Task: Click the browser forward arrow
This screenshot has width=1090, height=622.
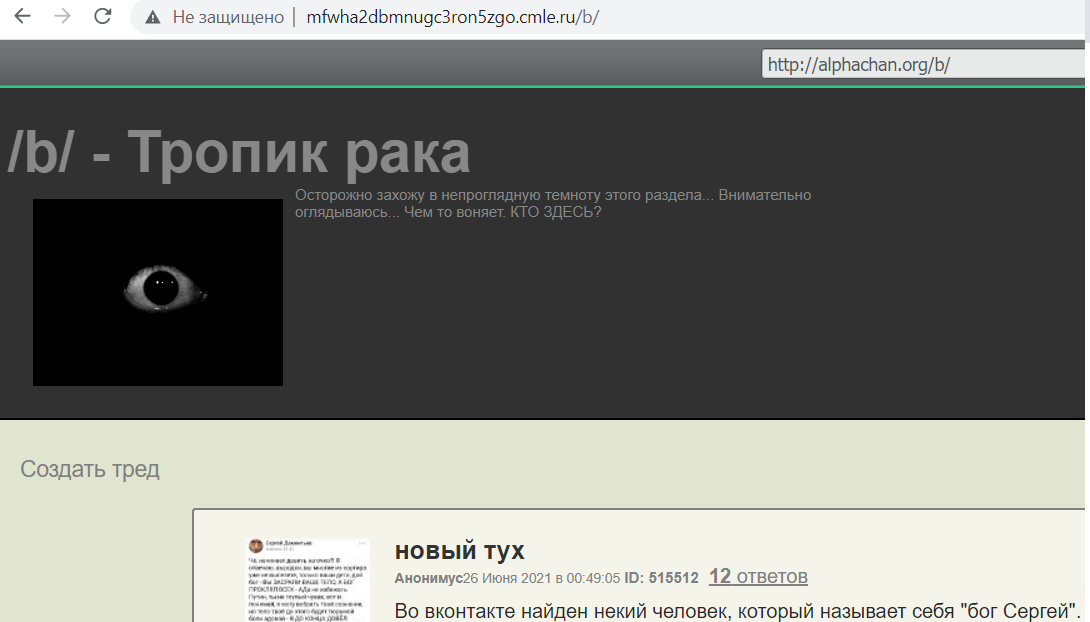Action: click(62, 17)
